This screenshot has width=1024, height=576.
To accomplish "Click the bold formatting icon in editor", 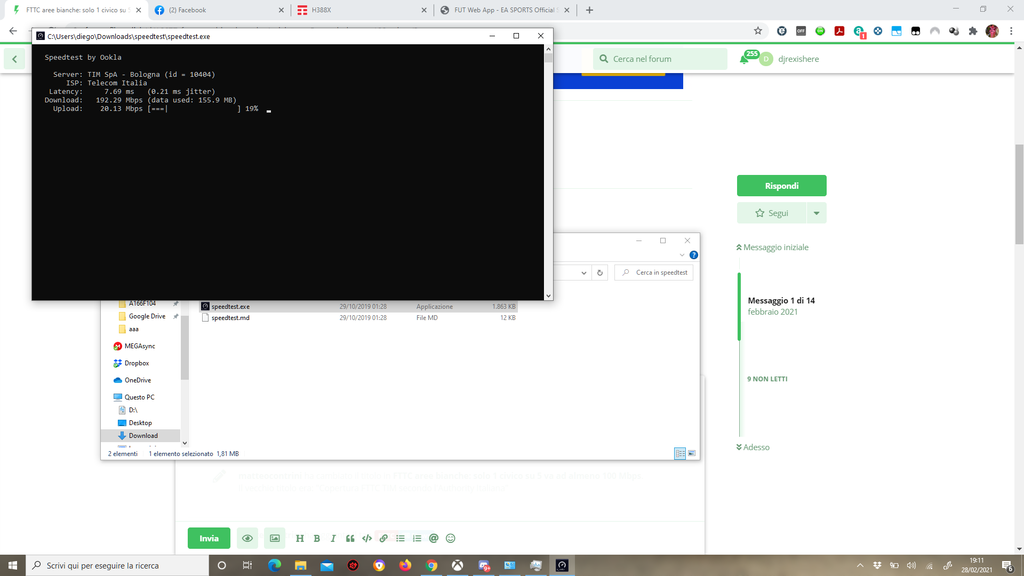I will [x=316, y=538].
